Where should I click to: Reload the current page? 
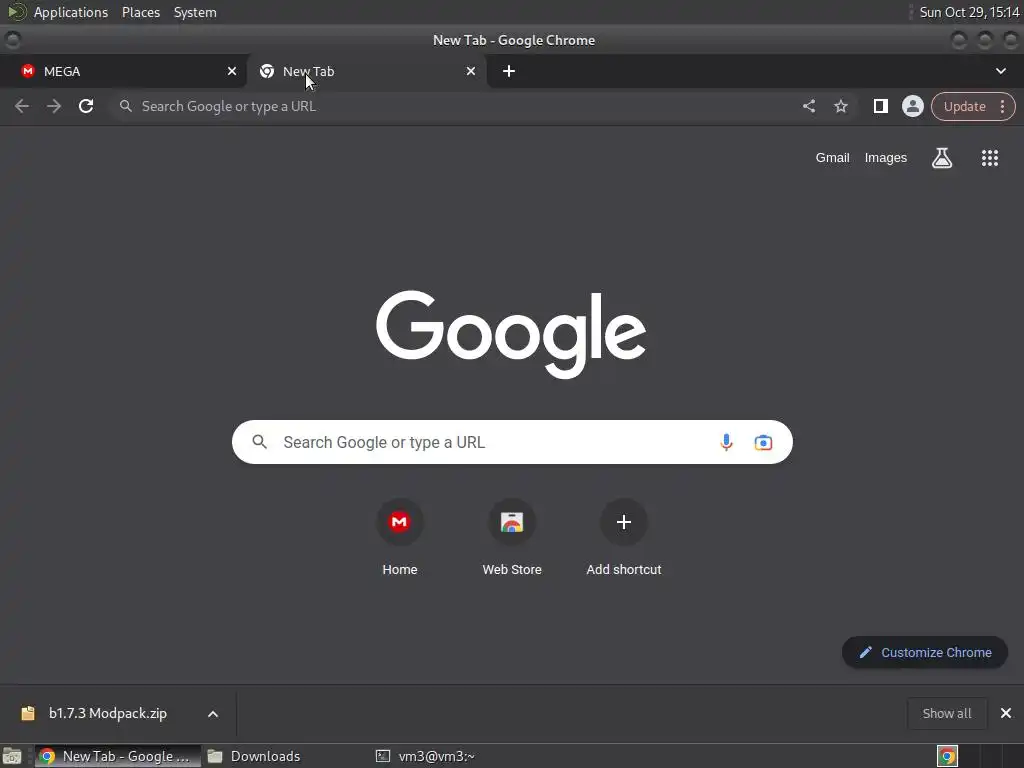(x=86, y=106)
